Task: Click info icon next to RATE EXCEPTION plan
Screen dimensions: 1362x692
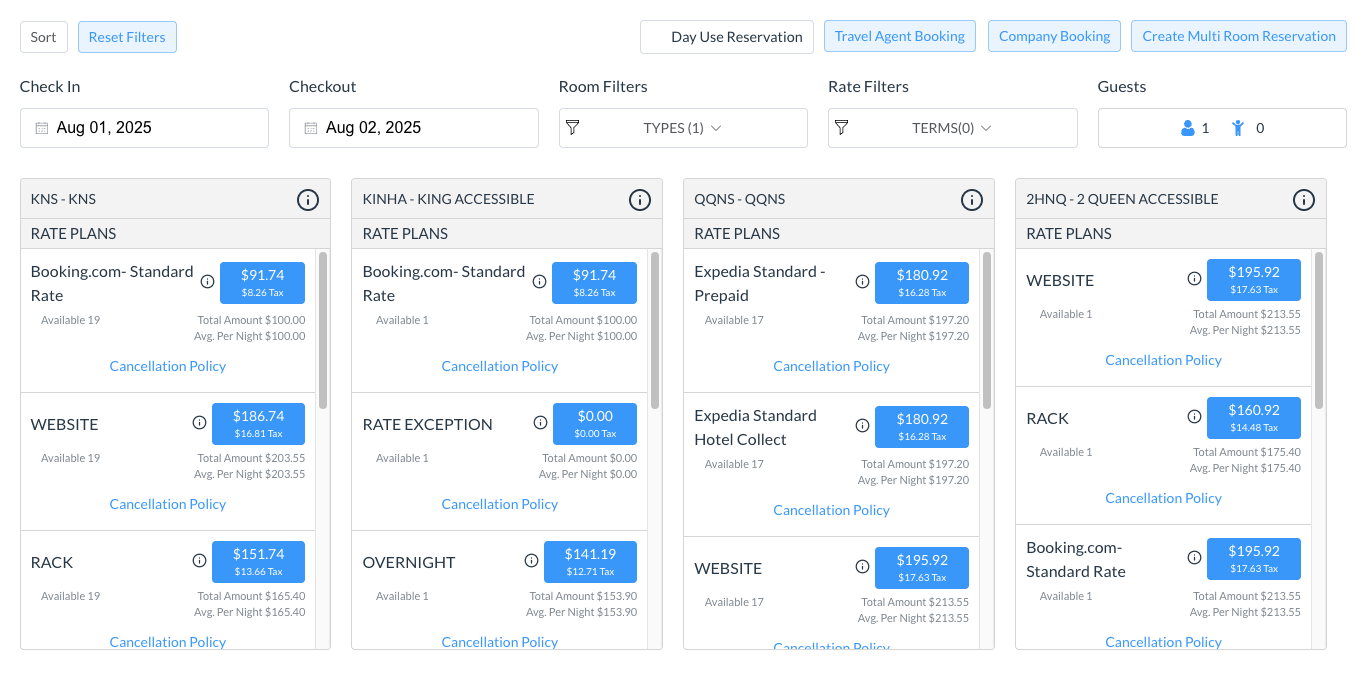Action: (540, 423)
